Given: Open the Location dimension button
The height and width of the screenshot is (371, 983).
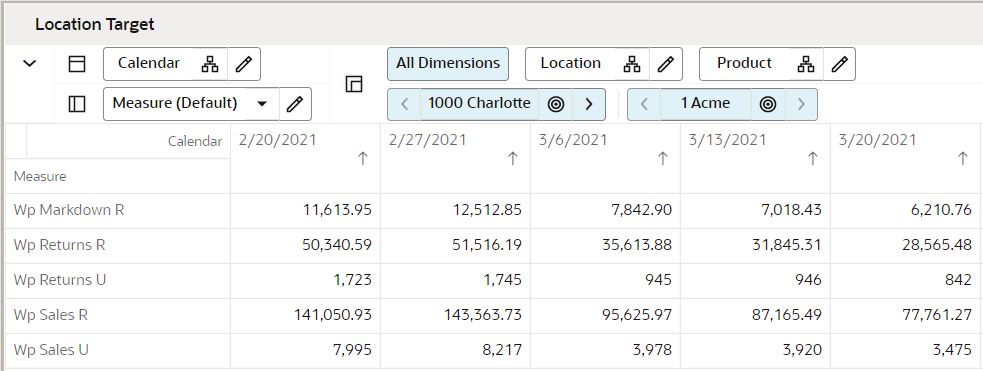Looking at the screenshot, I should pos(570,63).
